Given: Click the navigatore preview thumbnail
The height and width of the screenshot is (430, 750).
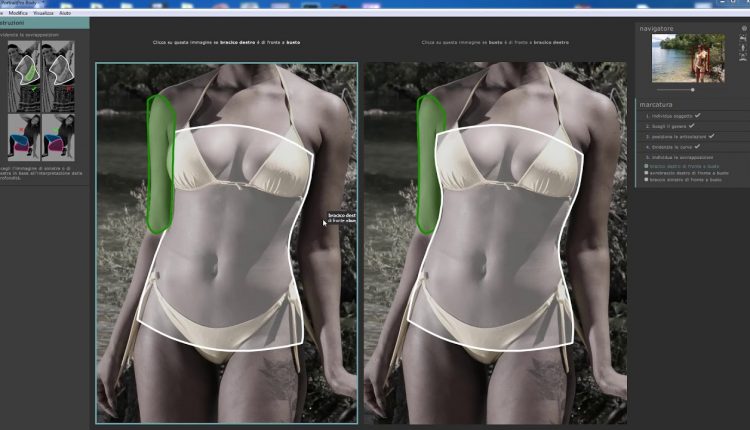Looking at the screenshot, I should [688, 58].
